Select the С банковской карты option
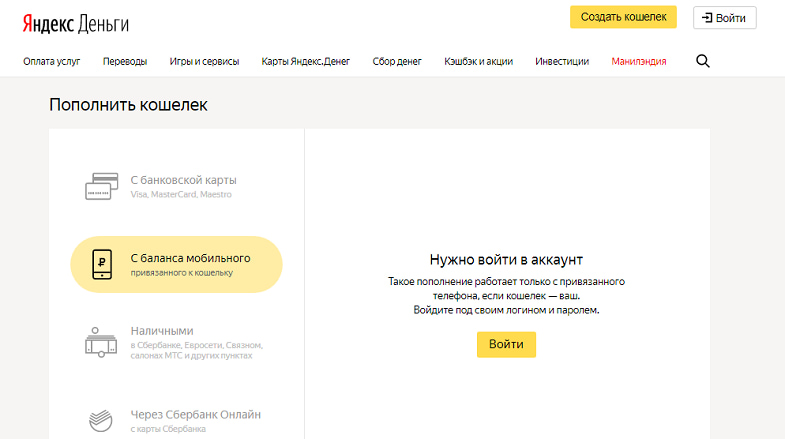 [177, 186]
